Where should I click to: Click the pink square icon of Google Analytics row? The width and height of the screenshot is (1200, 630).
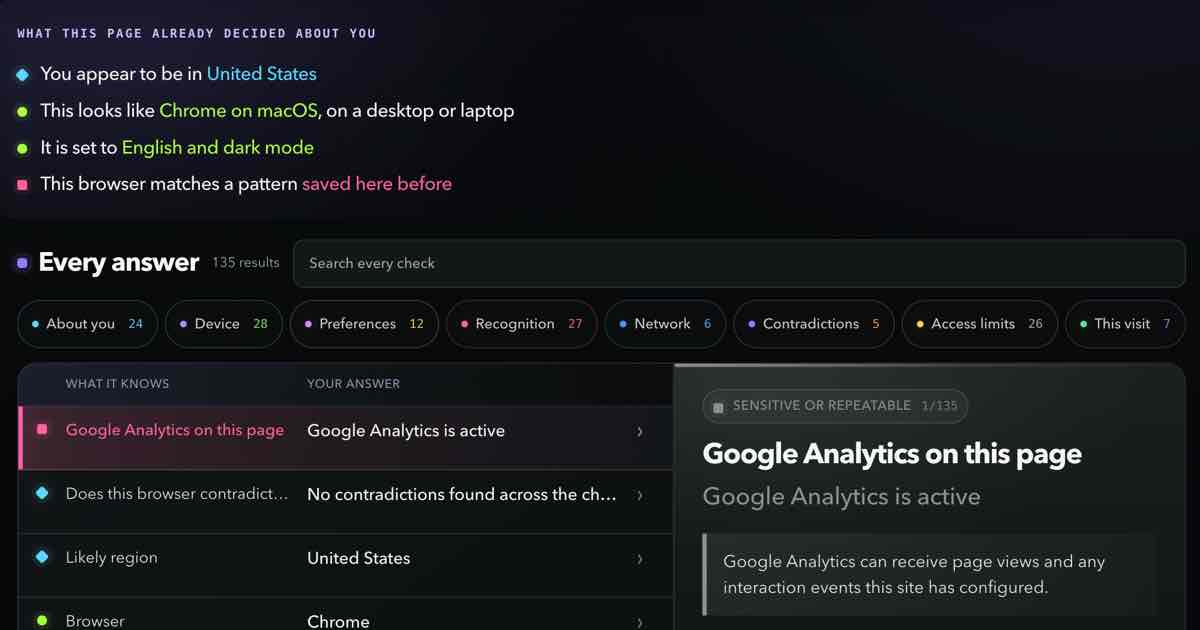(x=42, y=430)
